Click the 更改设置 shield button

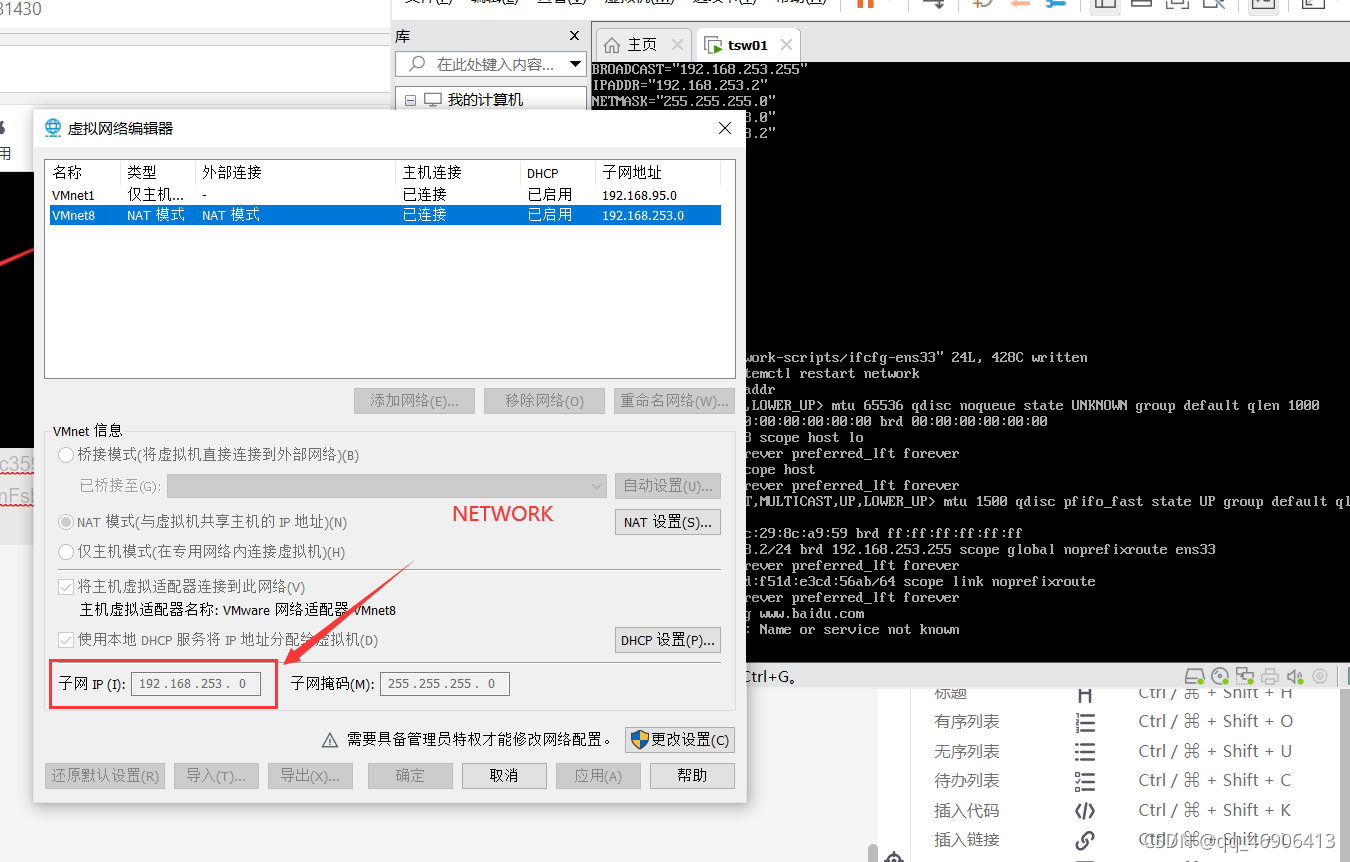point(679,740)
